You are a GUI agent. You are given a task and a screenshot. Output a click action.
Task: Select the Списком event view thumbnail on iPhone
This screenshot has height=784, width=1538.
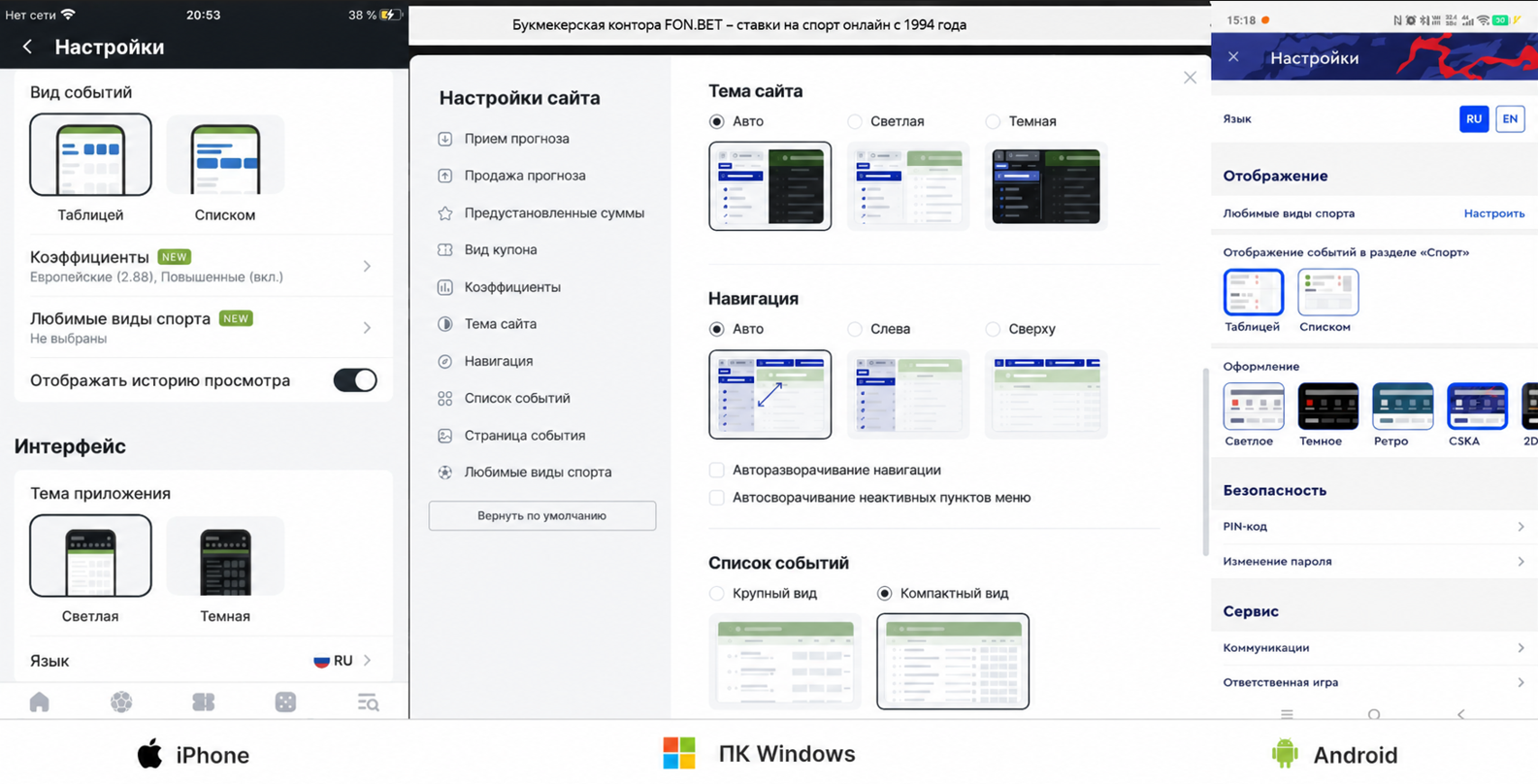point(225,155)
